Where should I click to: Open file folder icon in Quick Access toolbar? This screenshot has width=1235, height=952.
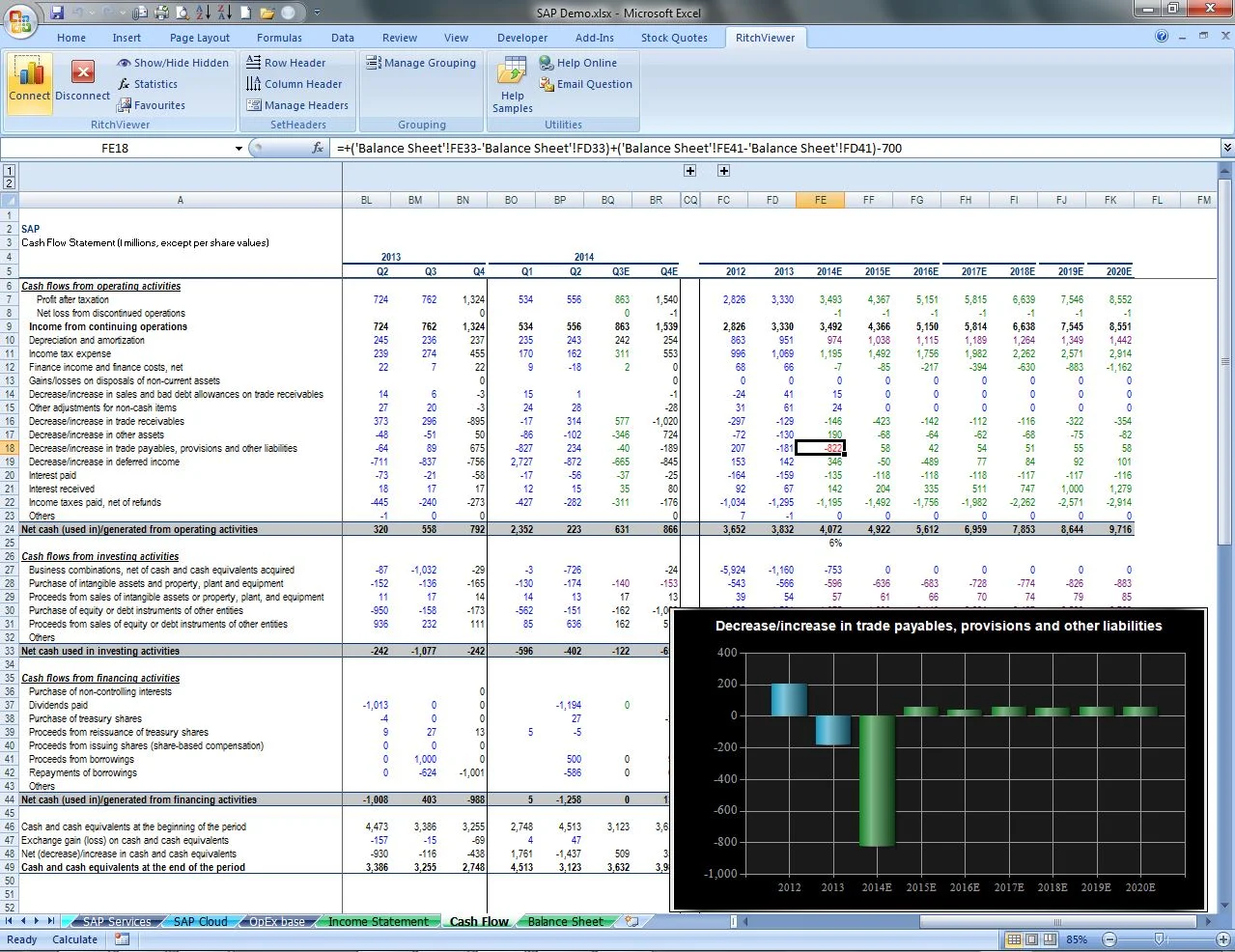pyautogui.click(x=267, y=13)
